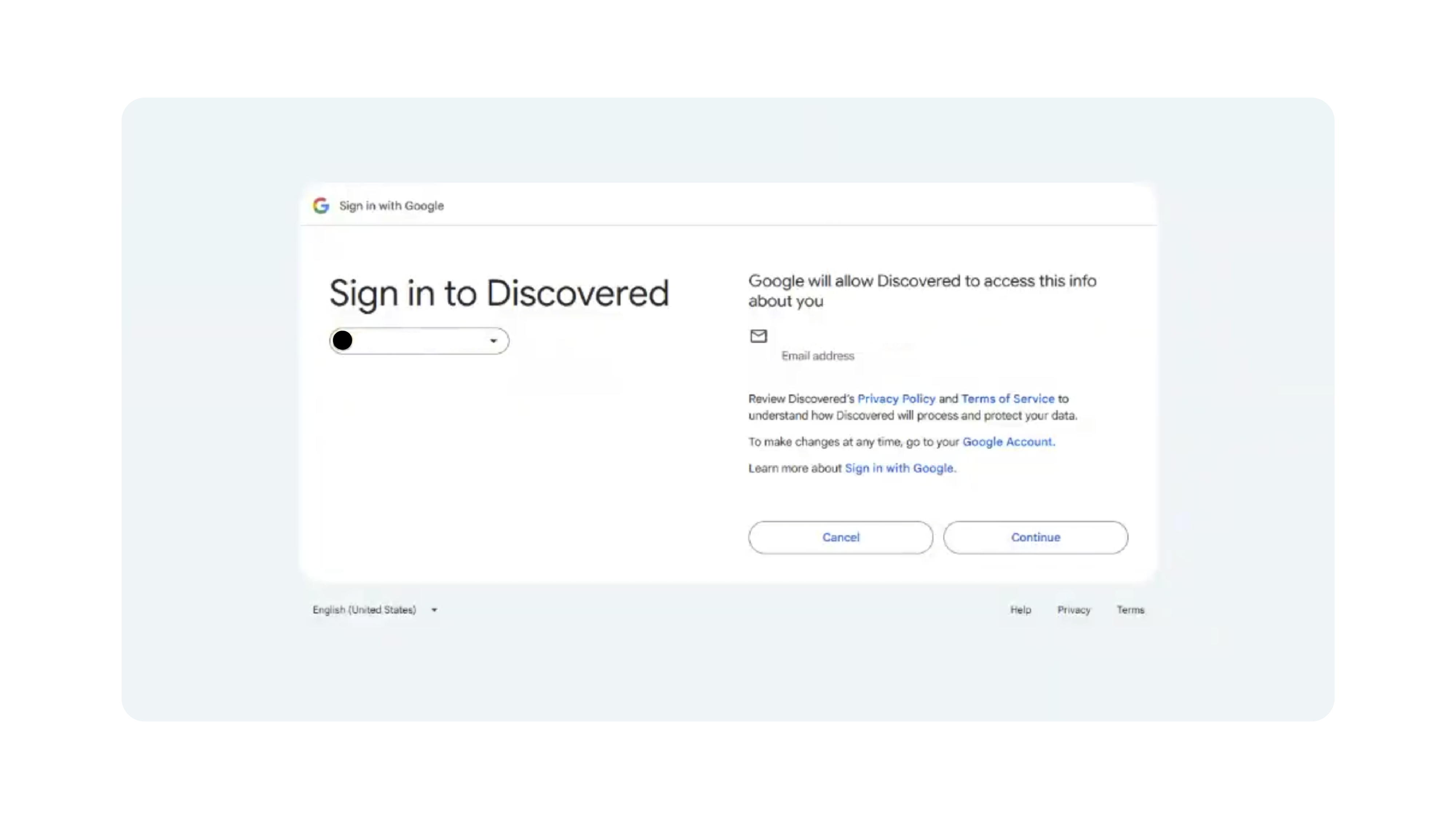Viewport: 1456px width, 819px height.
Task: Open Discovered's Privacy Policy link
Action: tap(896, 398)
